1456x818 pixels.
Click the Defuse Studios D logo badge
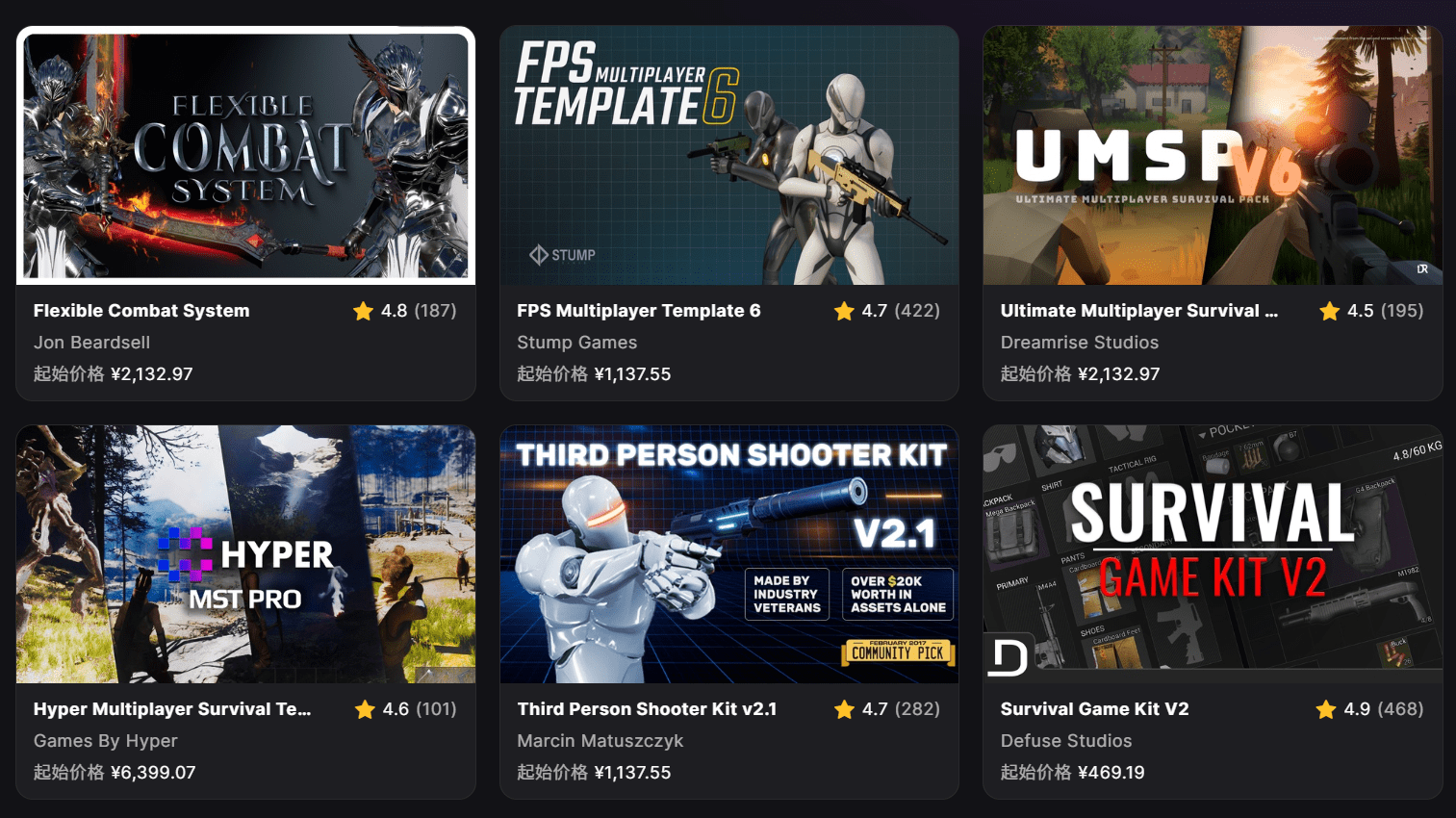click(x=1008, y=656)
